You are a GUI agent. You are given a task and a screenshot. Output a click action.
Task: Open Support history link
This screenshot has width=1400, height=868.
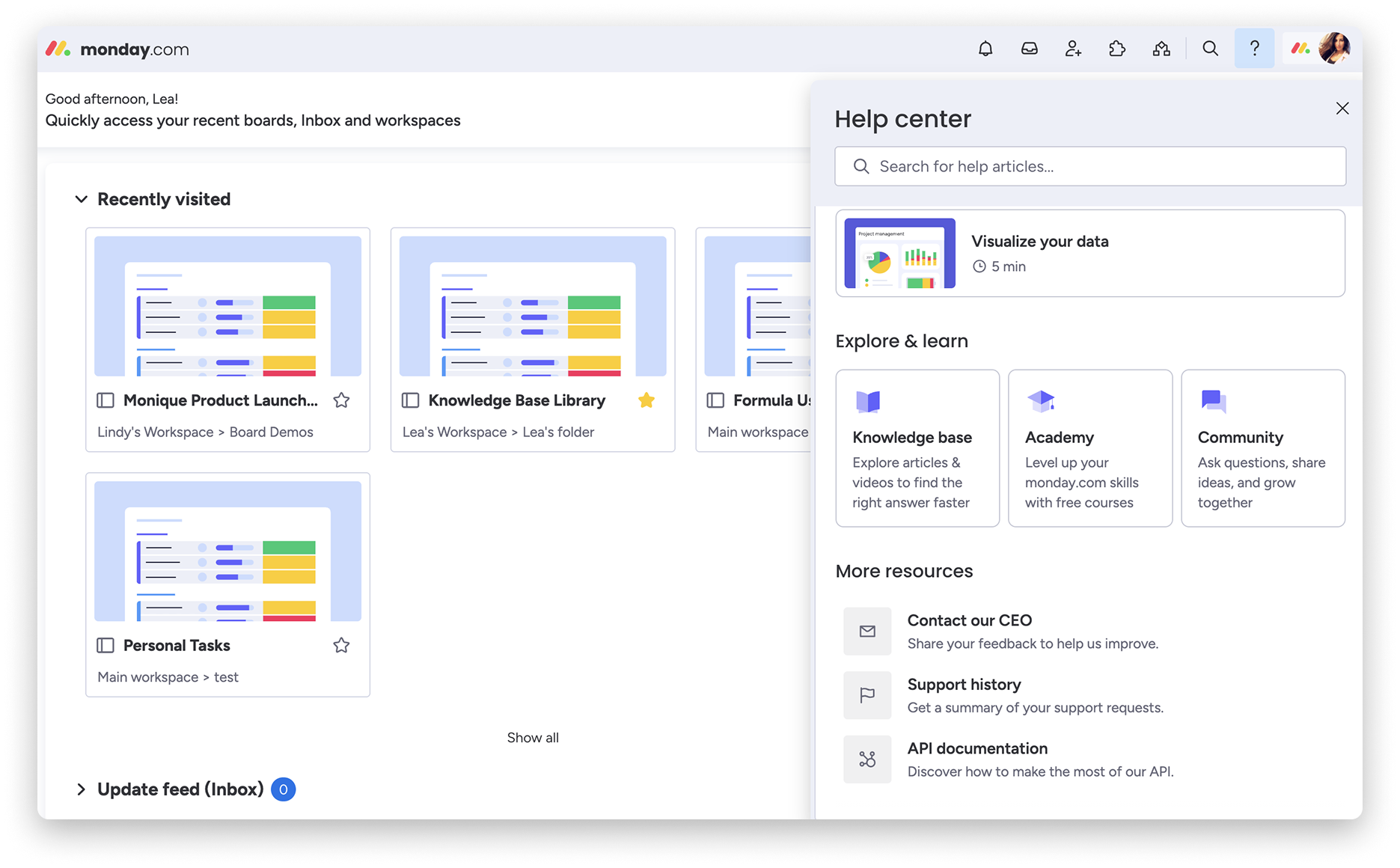965,685
